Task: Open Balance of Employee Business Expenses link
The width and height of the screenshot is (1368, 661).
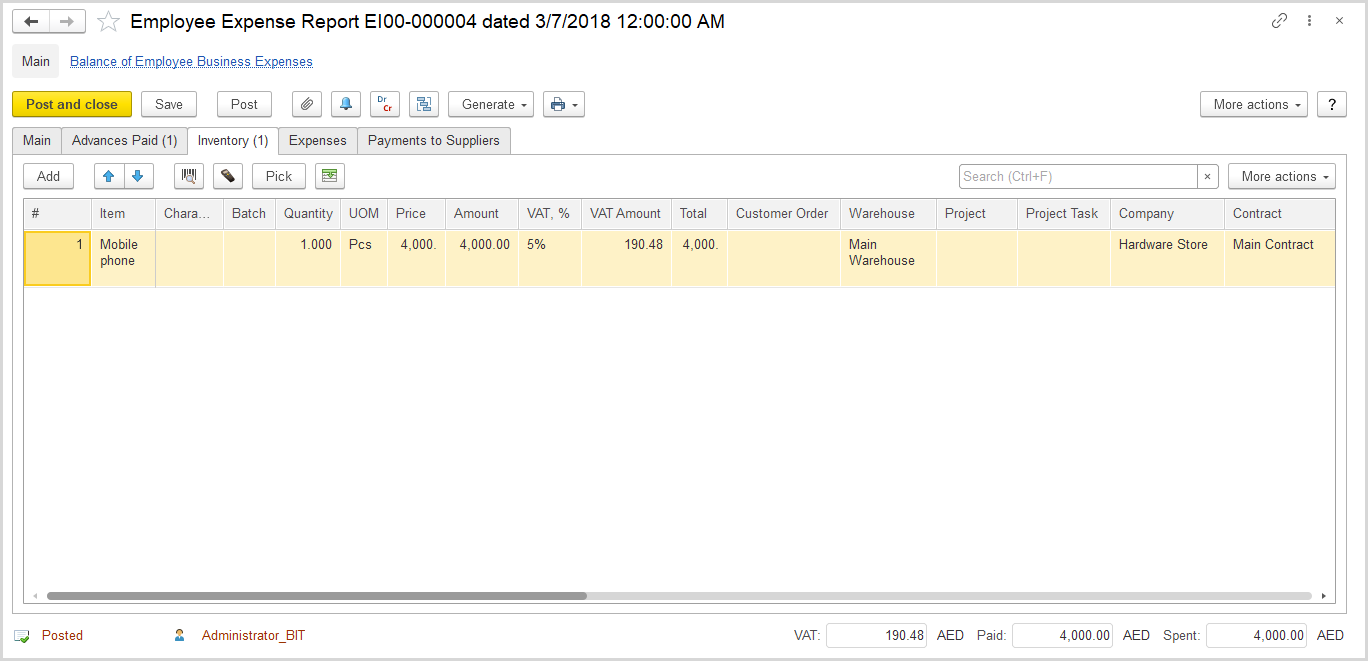Action: tap(190, 61)
